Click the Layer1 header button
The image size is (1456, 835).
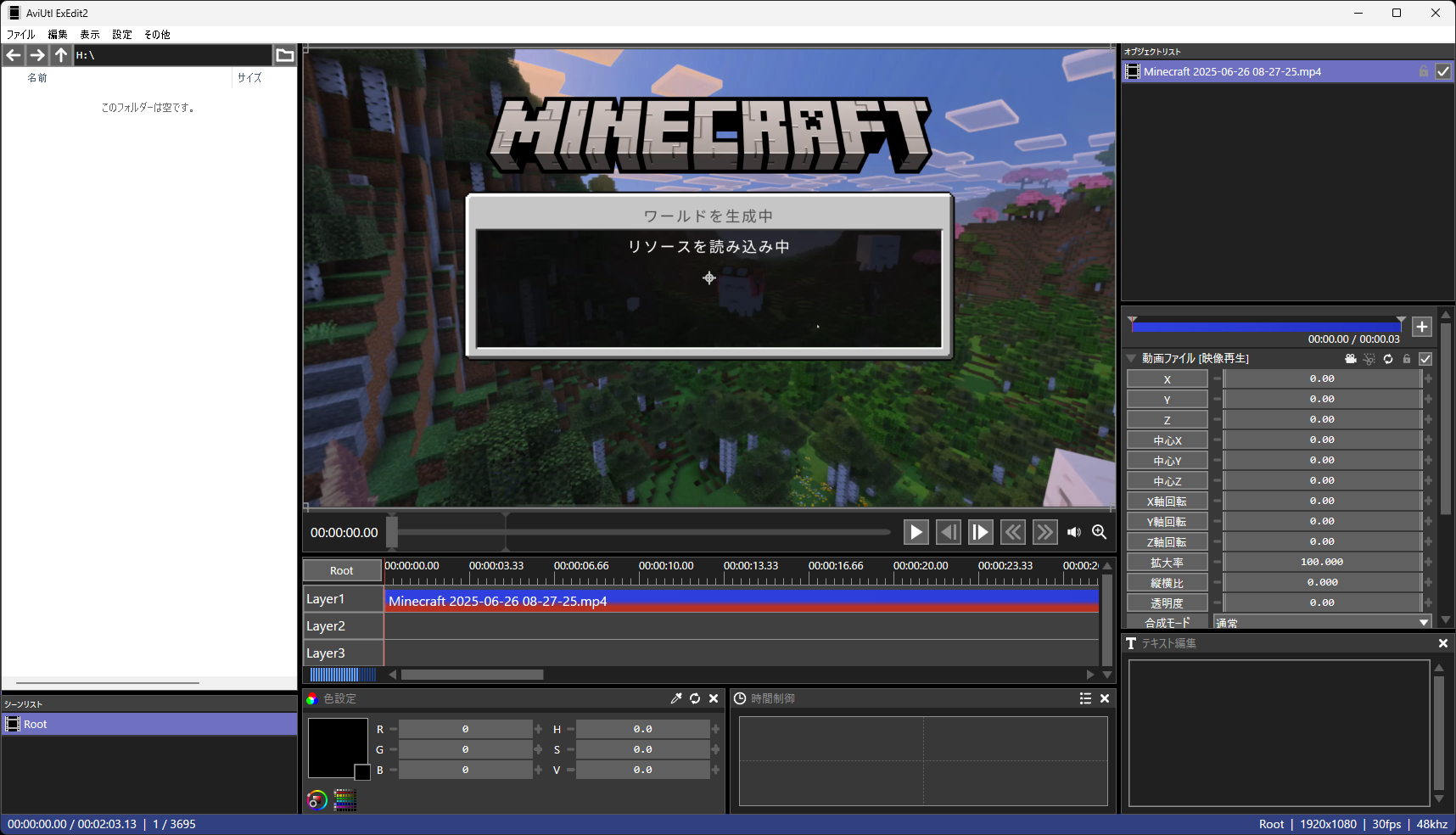pyautogui.click(x=344, y=599)
